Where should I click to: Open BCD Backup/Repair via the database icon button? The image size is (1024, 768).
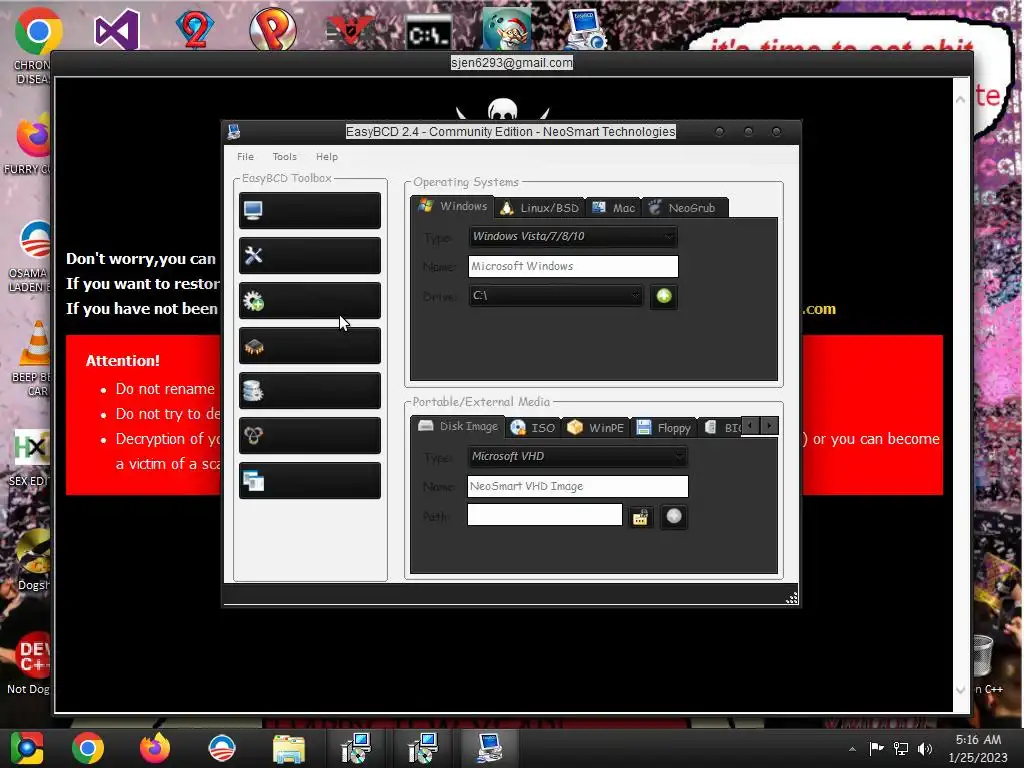click(310, 391)
